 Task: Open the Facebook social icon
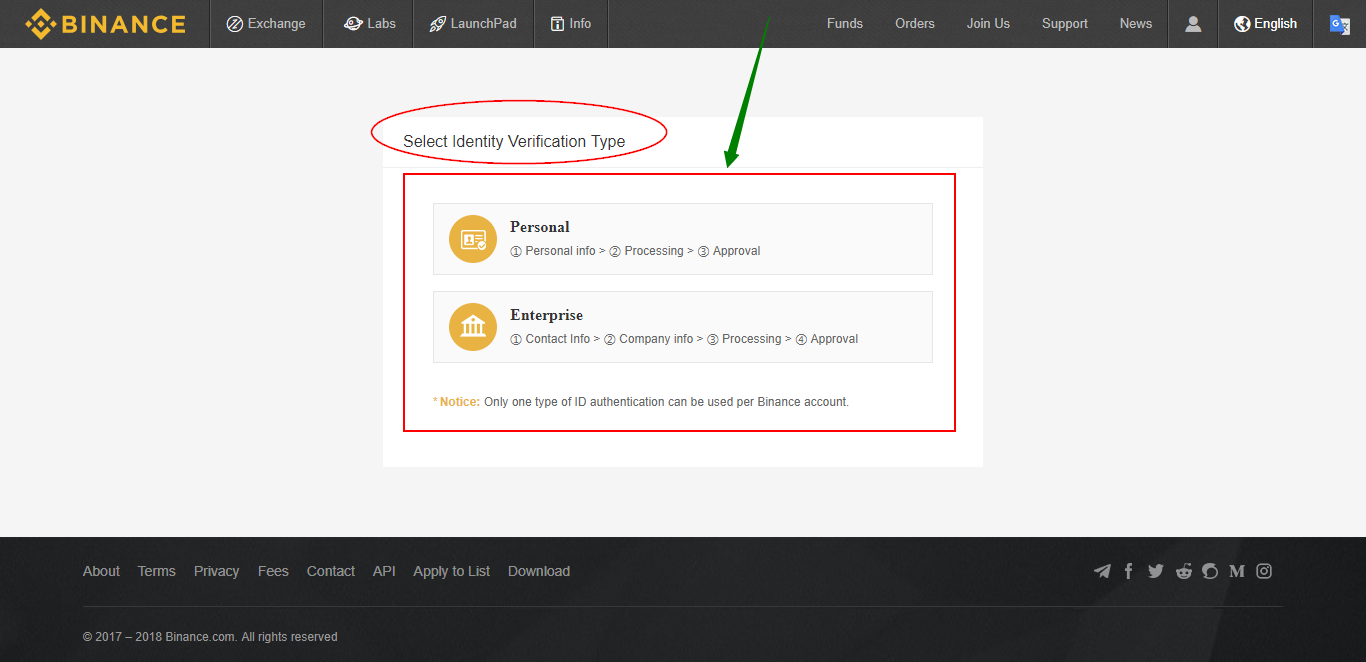(1129, 571)
